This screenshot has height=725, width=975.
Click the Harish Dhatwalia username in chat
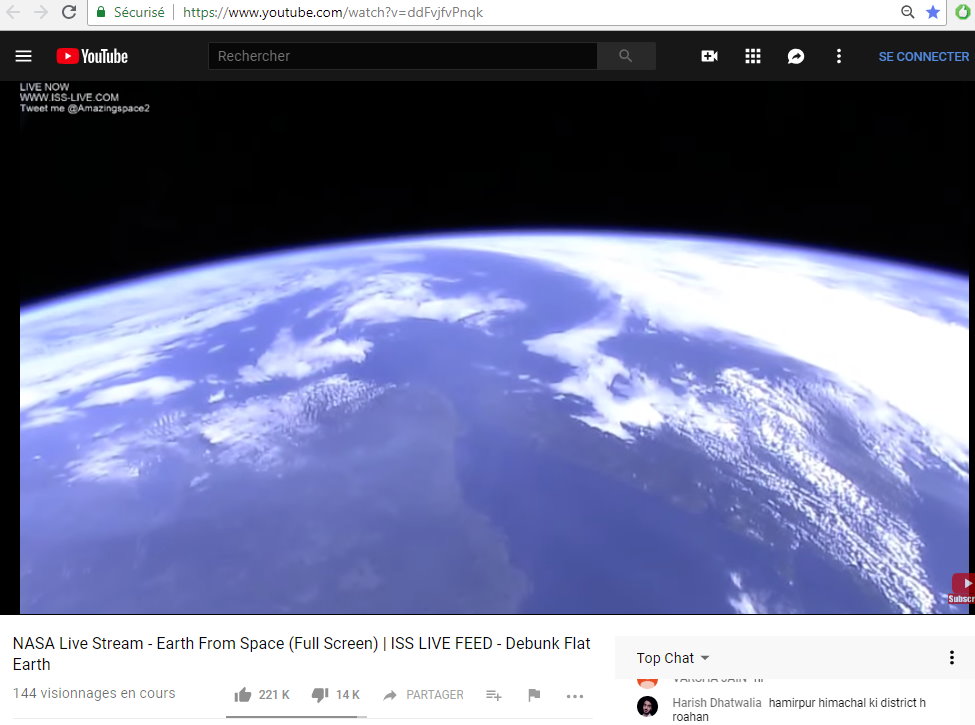pos(716,703)
